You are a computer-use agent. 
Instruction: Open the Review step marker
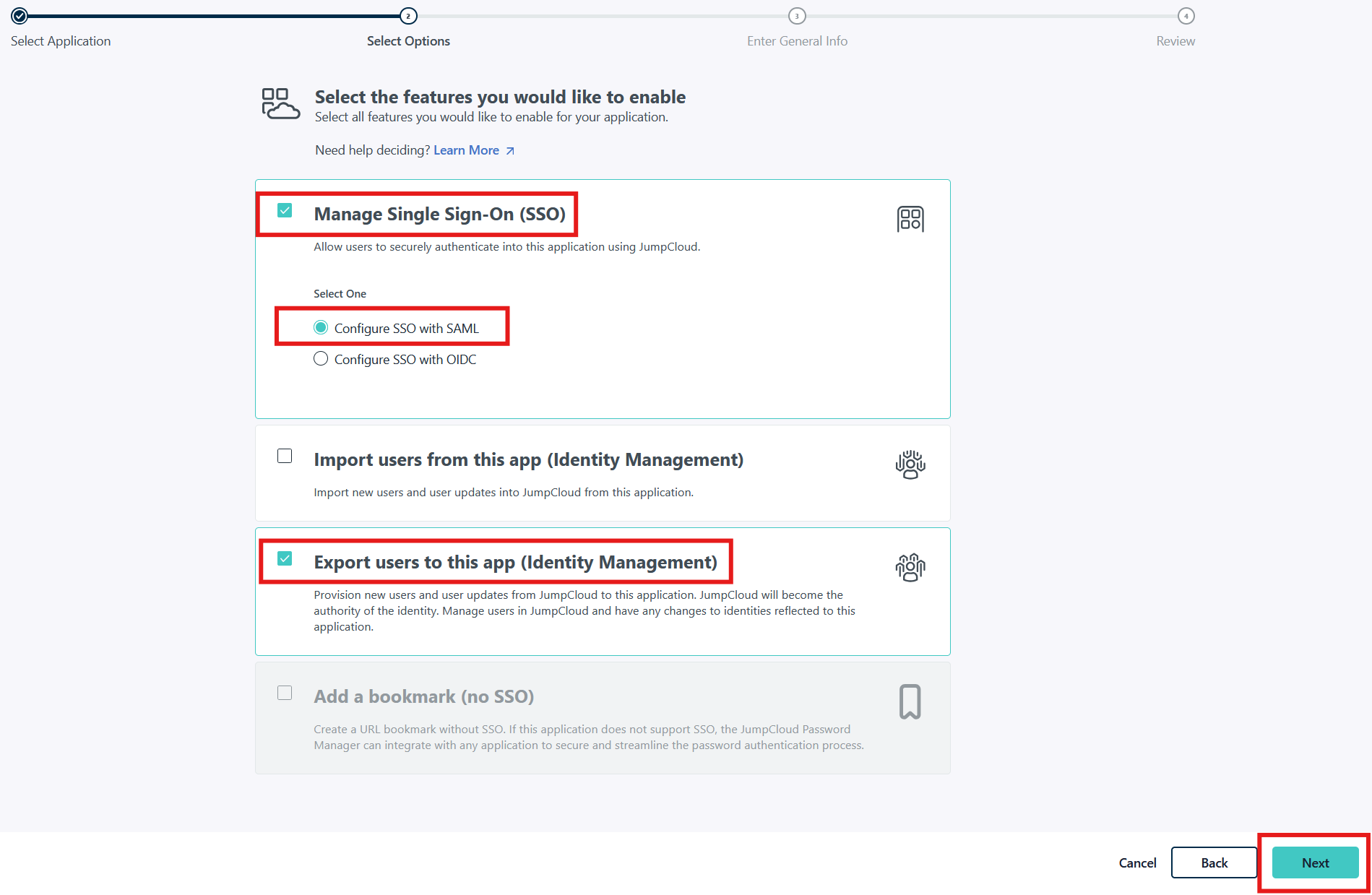tap(1186, 16)
